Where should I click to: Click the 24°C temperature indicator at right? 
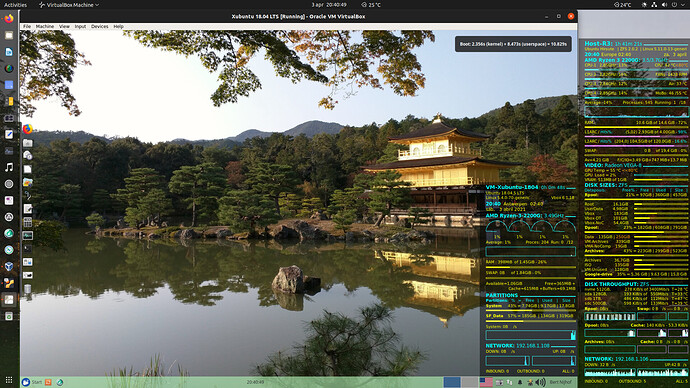[623, 5]
